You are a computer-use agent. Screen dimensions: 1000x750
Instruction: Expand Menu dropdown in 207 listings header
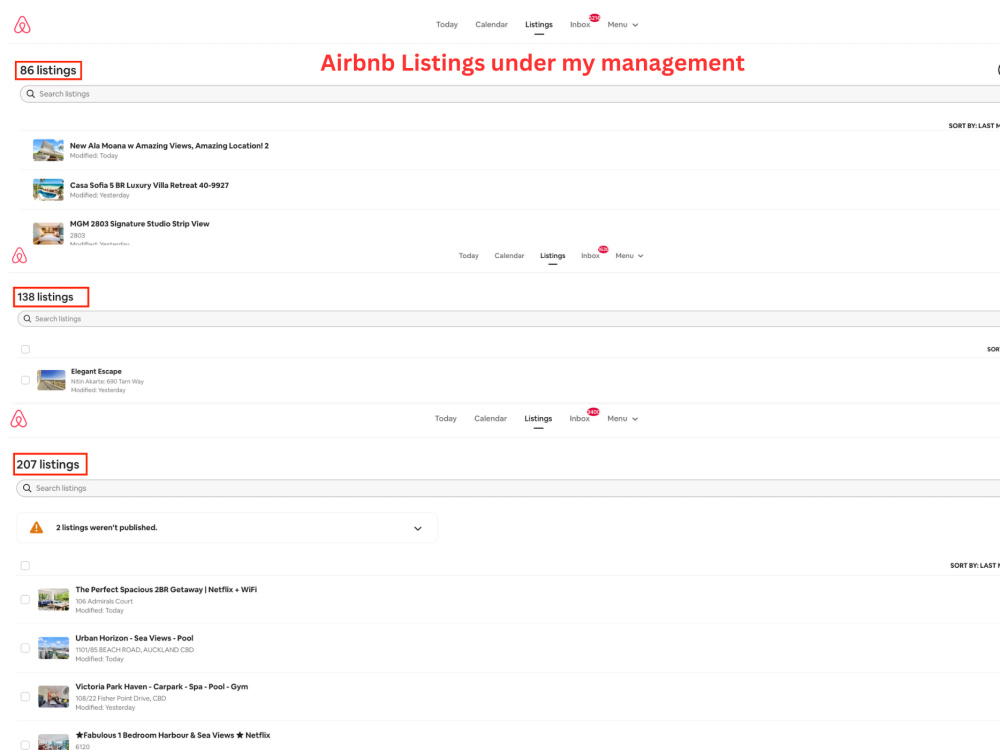(x=622, y=419)
